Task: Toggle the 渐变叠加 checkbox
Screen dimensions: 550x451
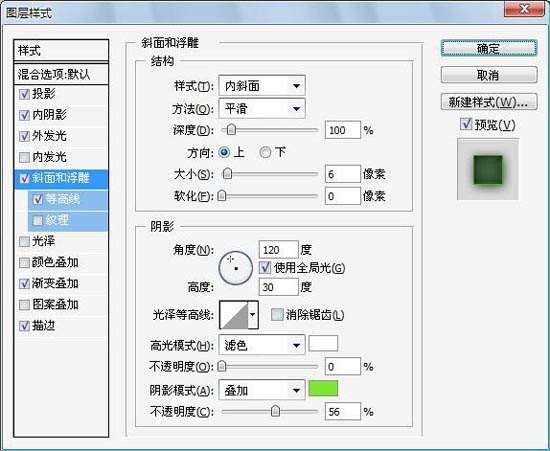Action: [24, 284]
